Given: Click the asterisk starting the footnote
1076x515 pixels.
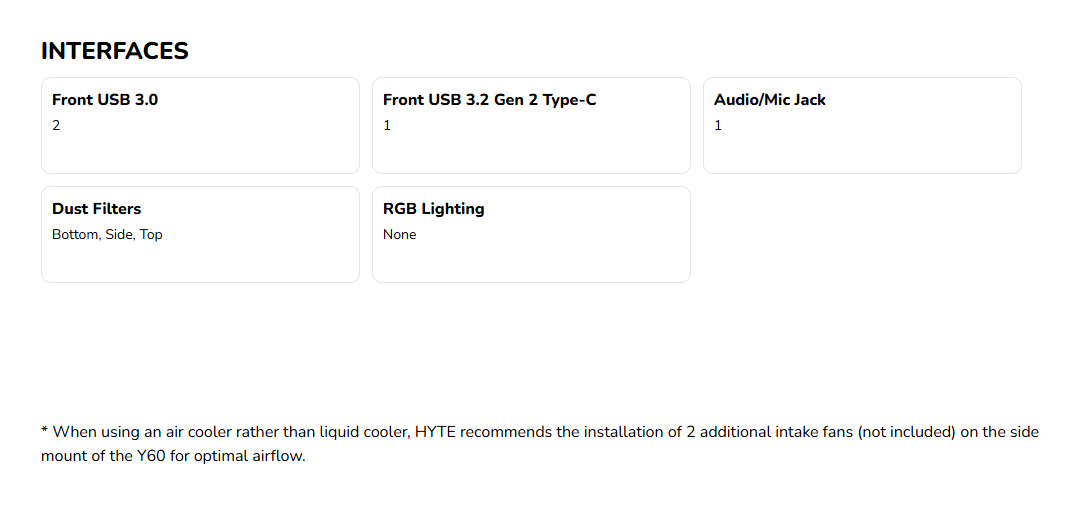Looking at the screenshot, I should [x=44, y=431].
